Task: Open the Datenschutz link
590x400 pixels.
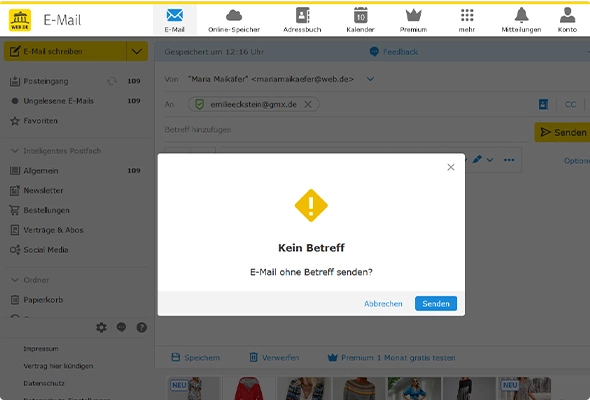Action: [x=44, y=383]
